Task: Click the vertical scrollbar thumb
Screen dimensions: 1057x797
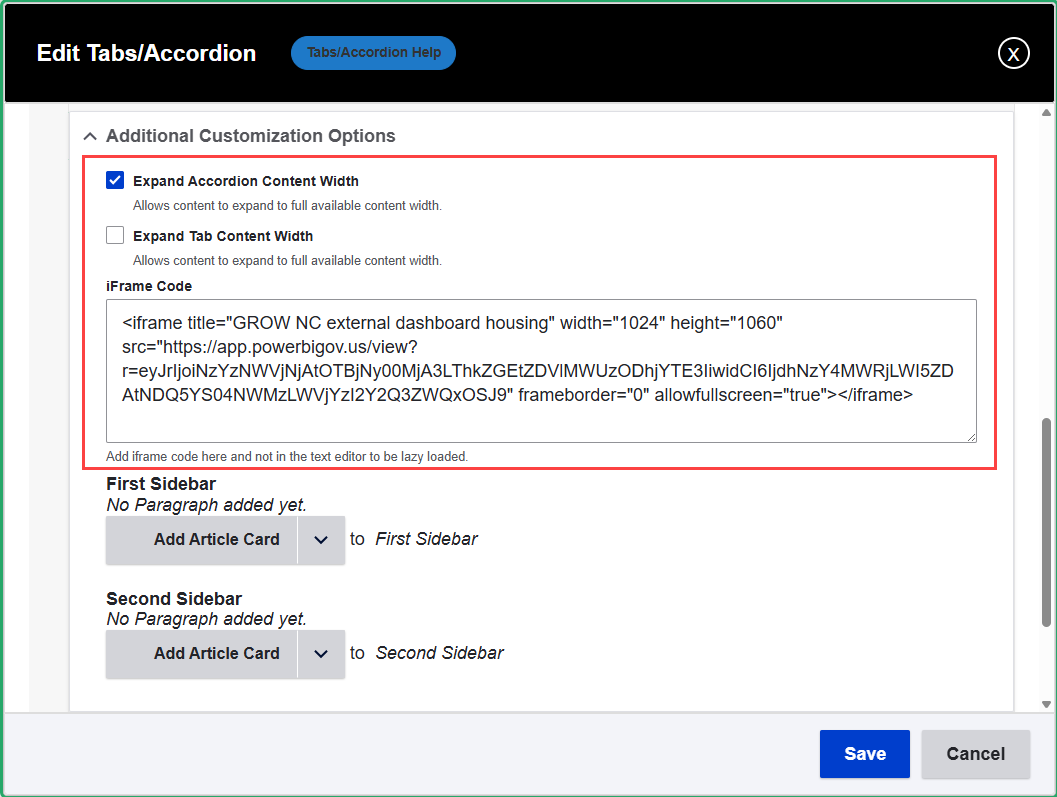Action: point(1046,523)
